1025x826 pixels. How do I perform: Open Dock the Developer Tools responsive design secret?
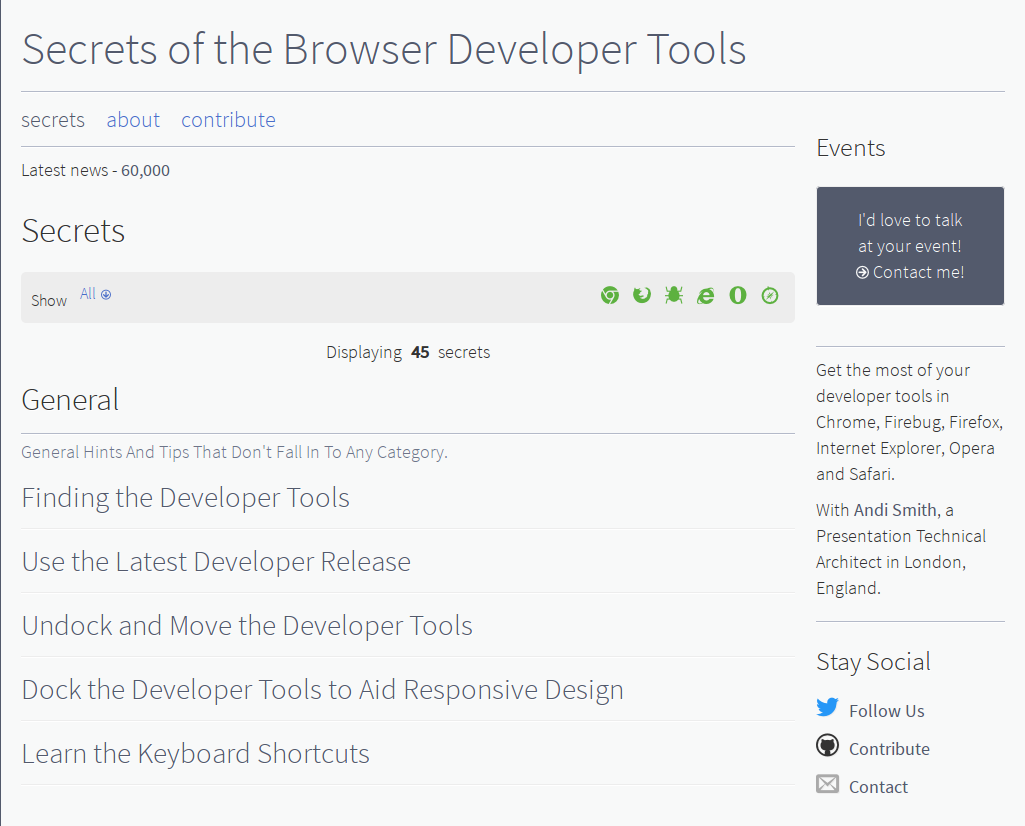(x=322, y=690)
